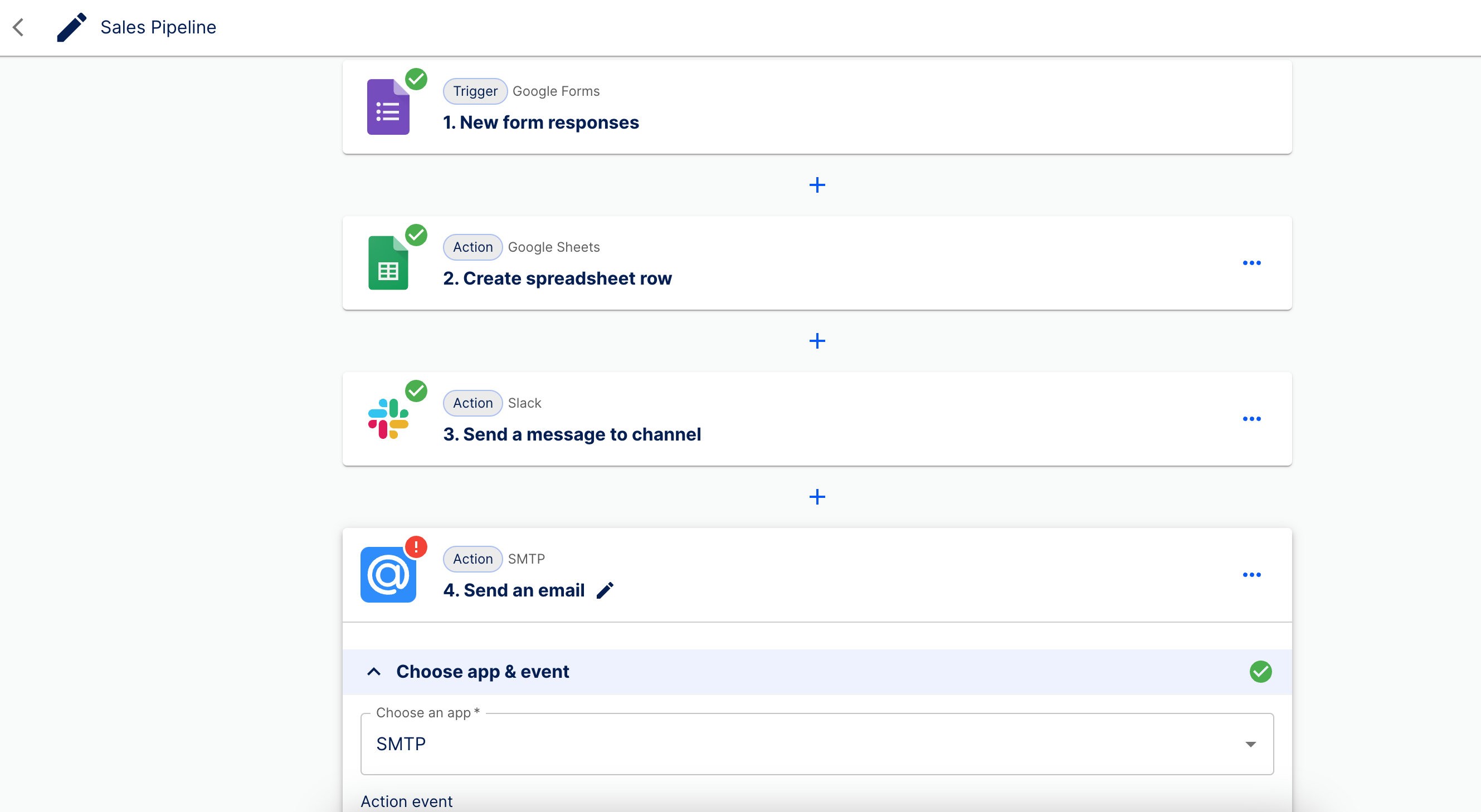Image resolution: width=1481 pixels, height=812 pixels.
Task: Click the Google Forms app label
Action: click(556, 91)
